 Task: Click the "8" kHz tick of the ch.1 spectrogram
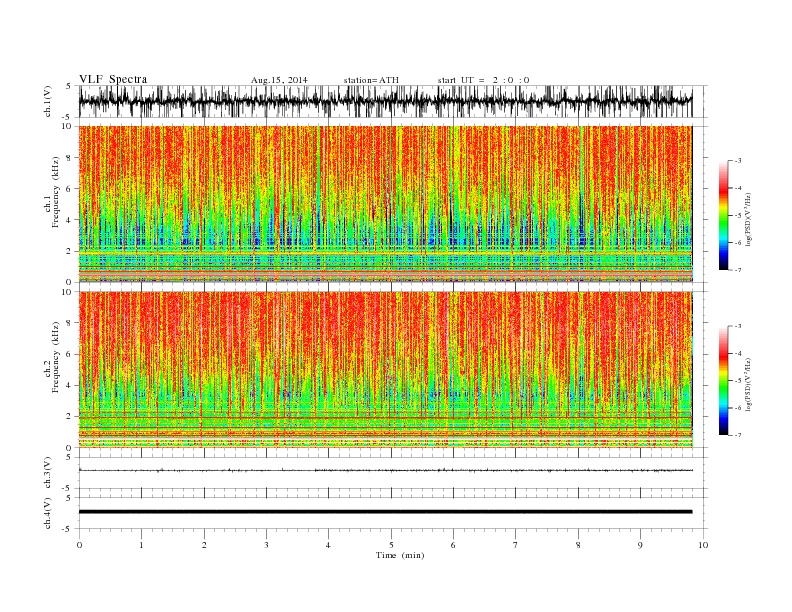[69, 158]
